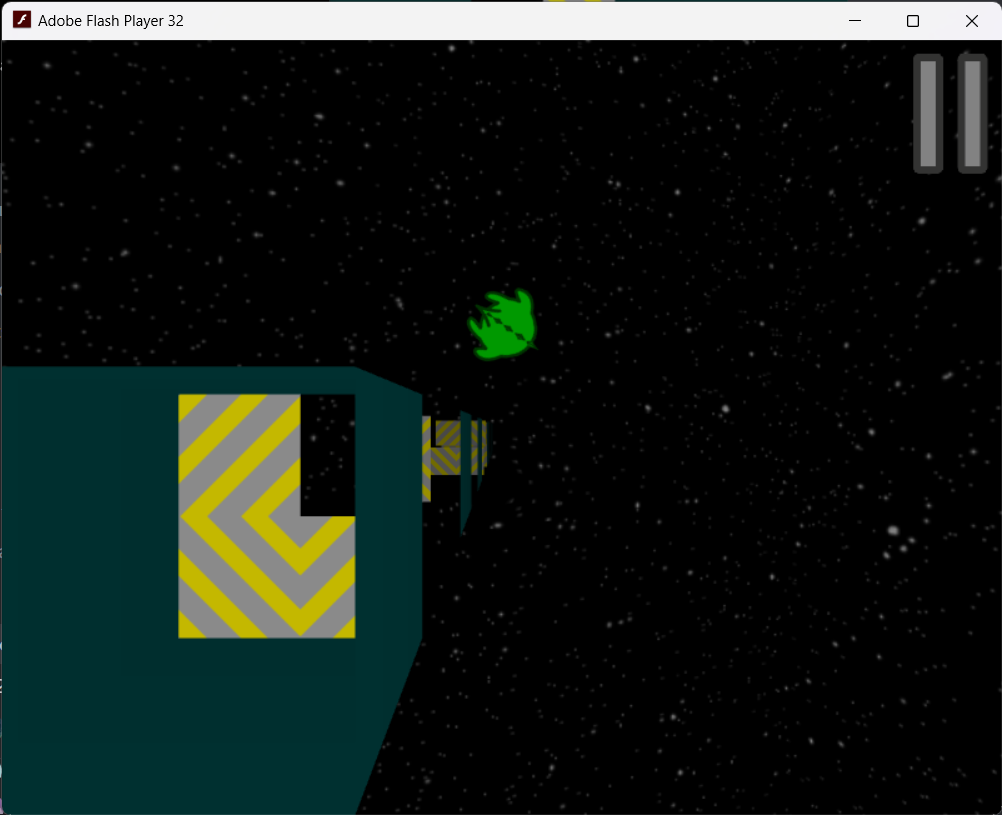Click the Adobe Flash Player title icon

click(x=22, y=20)
